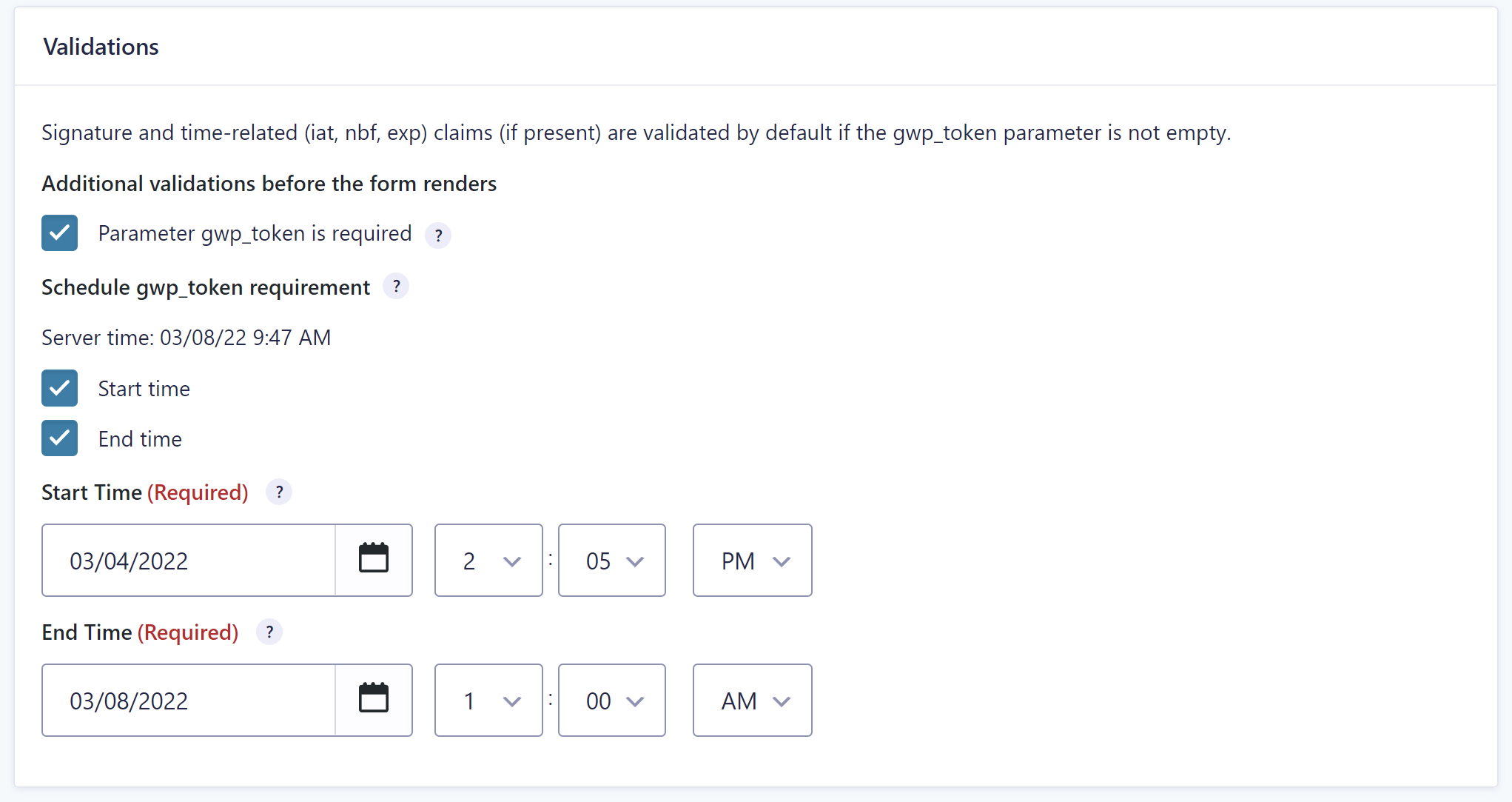Open the Start Time calendar picker
Image resolution: width=1512 pixels, height=802 pixels.
pyautogui.click(x=374, y=560)
